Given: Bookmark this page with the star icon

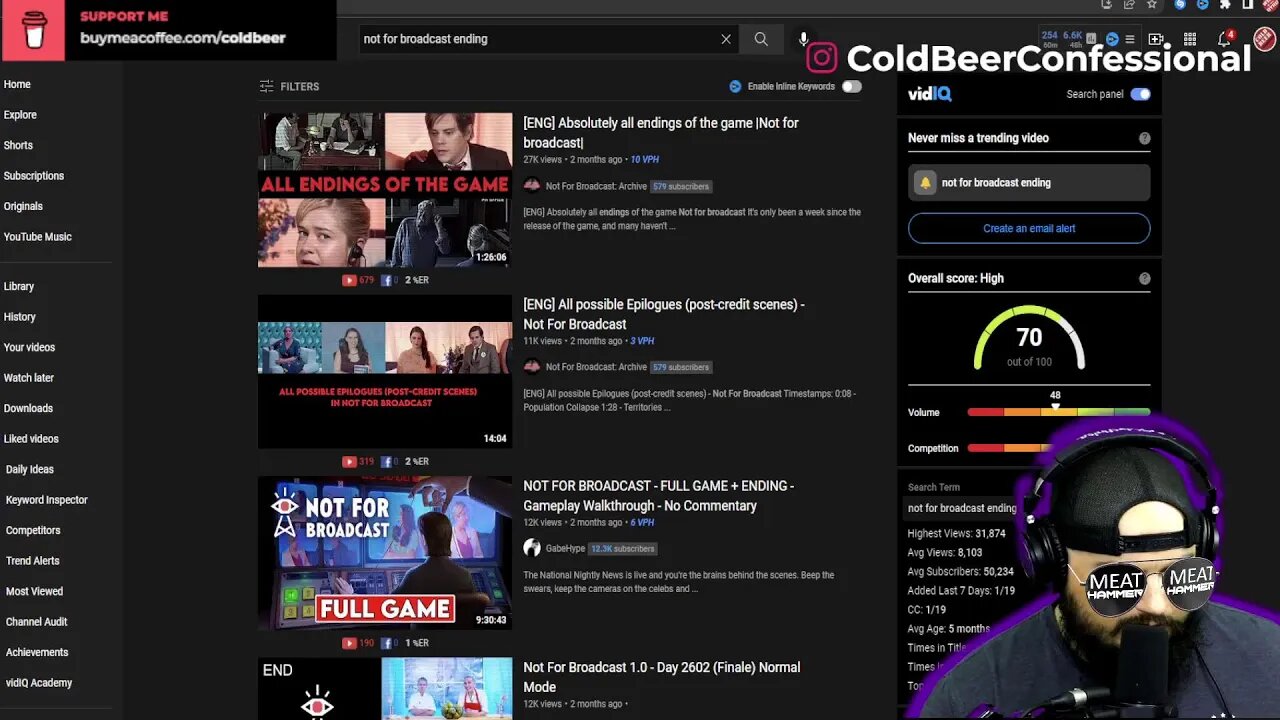Looking at the screenshot, I should [1152, 5].
